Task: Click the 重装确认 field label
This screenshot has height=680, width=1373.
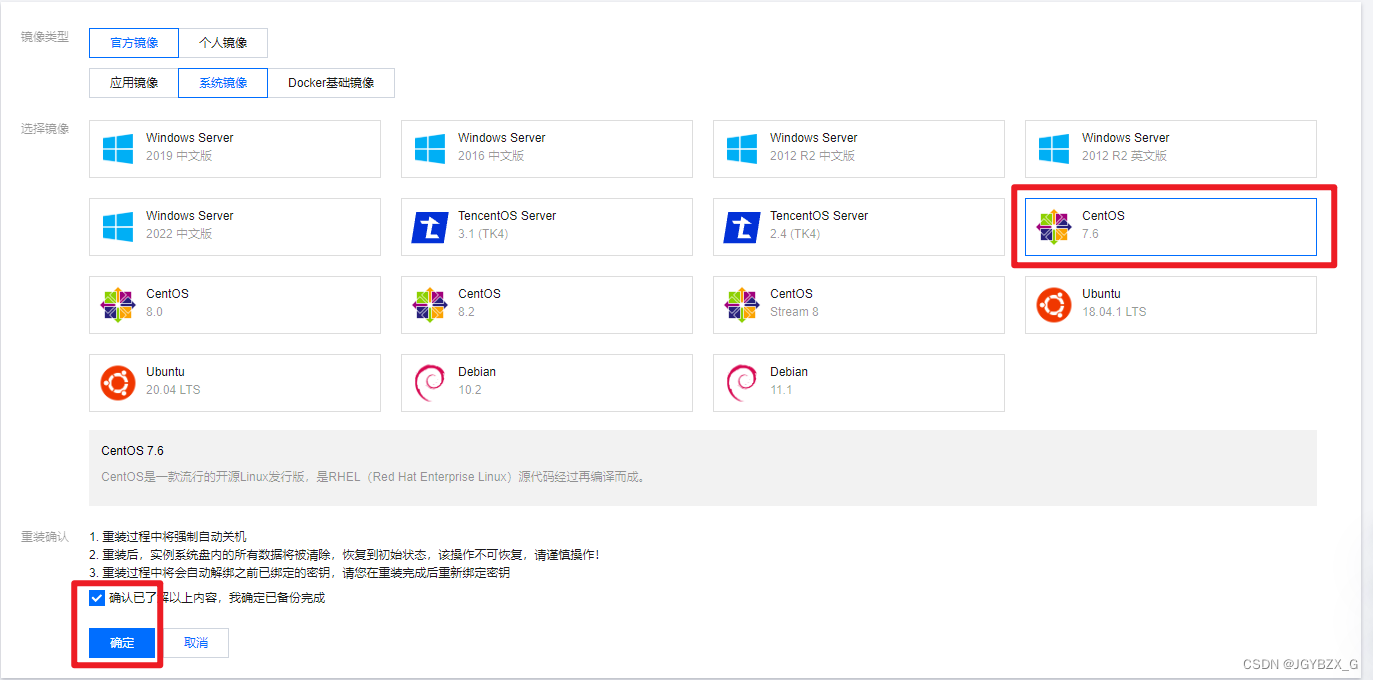Action: [x=45, y=537]
